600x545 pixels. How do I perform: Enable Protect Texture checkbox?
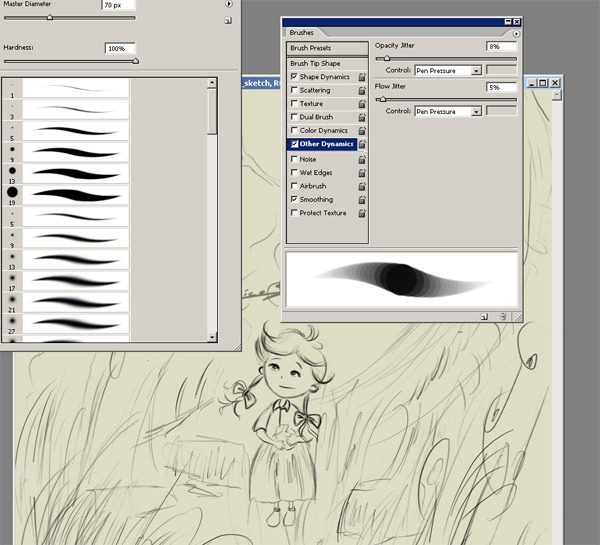point(294,212)
